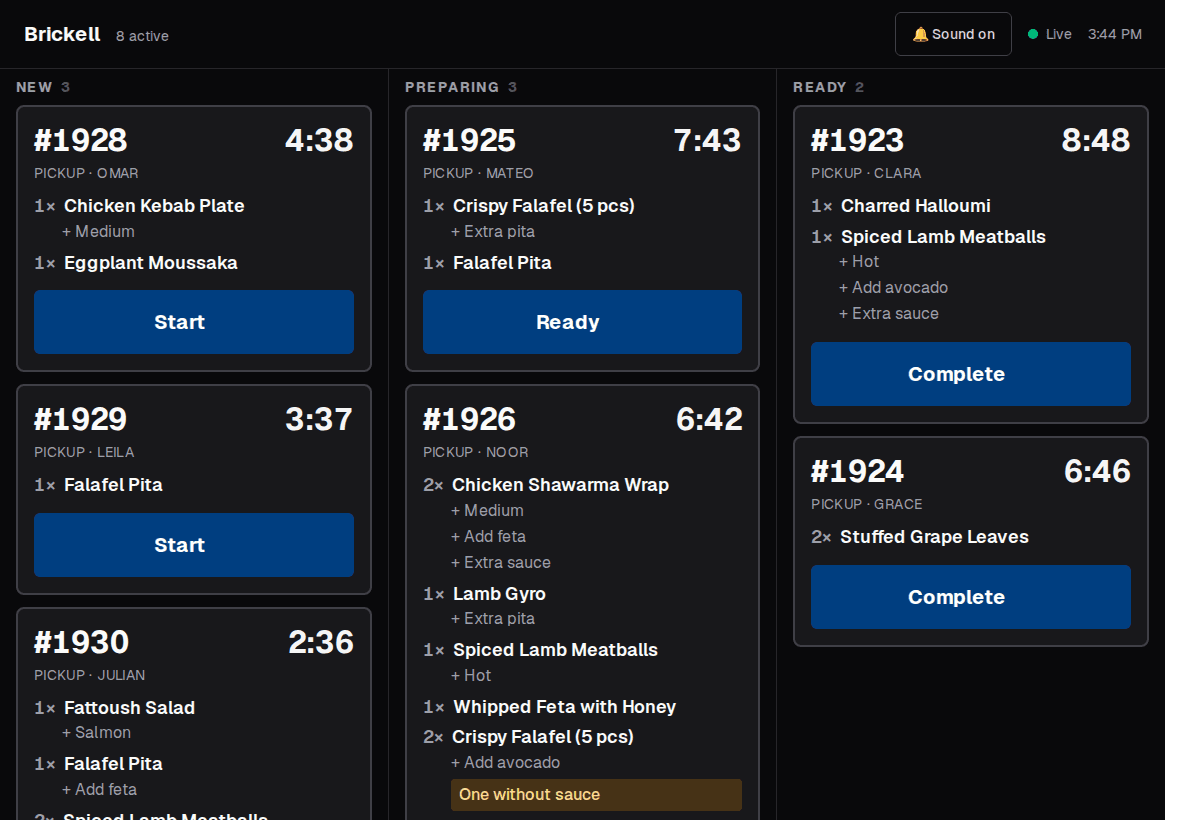The width and height of the screenshot is (1180, 820).
Task: Complete order #1923 for Clara
Action: click(970, 374)
